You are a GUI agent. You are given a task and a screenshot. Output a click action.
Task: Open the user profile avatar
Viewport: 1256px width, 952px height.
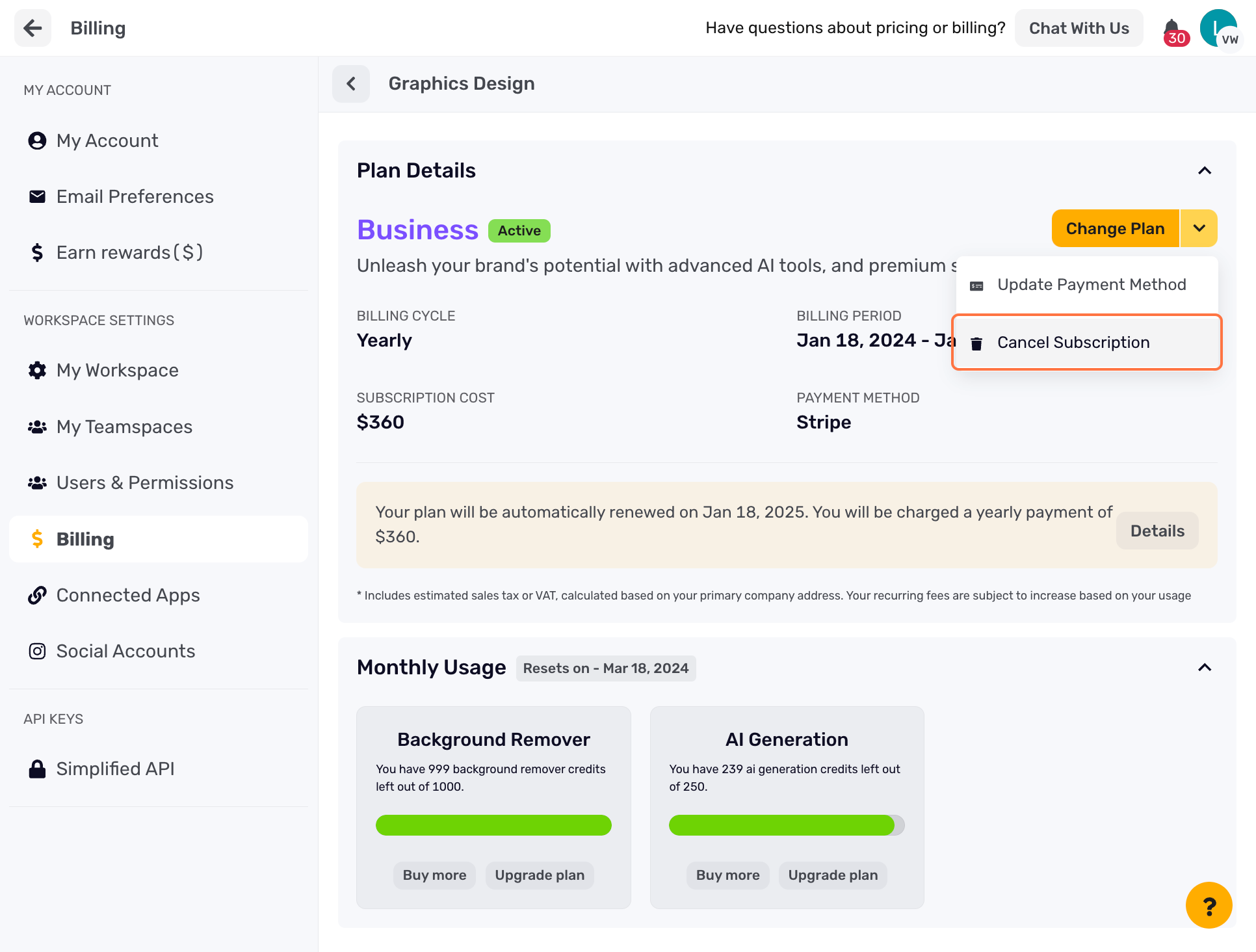1218,28
